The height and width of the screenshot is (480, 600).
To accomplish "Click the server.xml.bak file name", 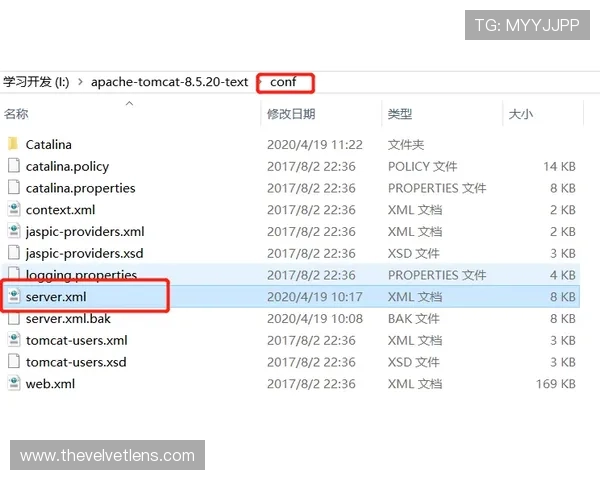I will coord(68,318).
